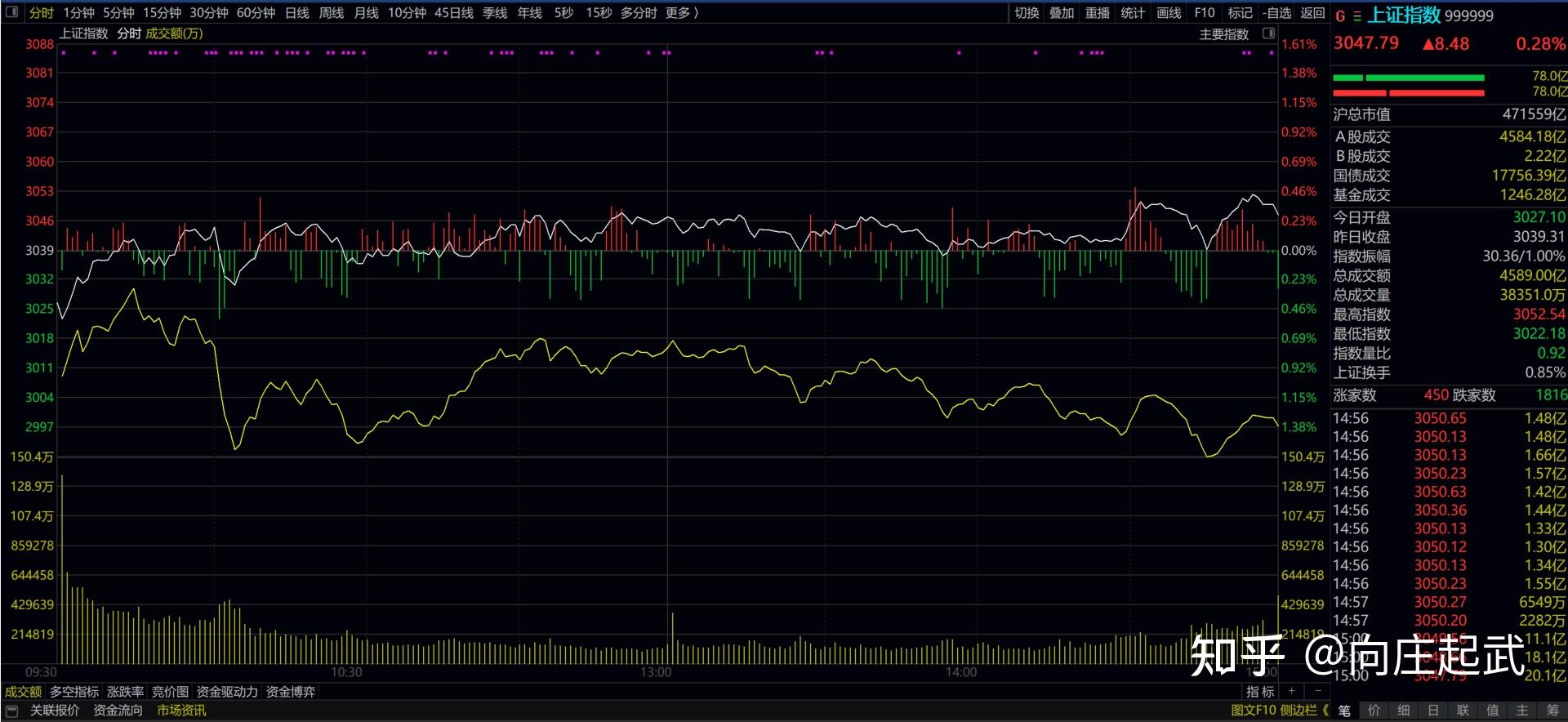
Task: Toggle 叠加 overlay comparison
Action: tap(1061, 12)
